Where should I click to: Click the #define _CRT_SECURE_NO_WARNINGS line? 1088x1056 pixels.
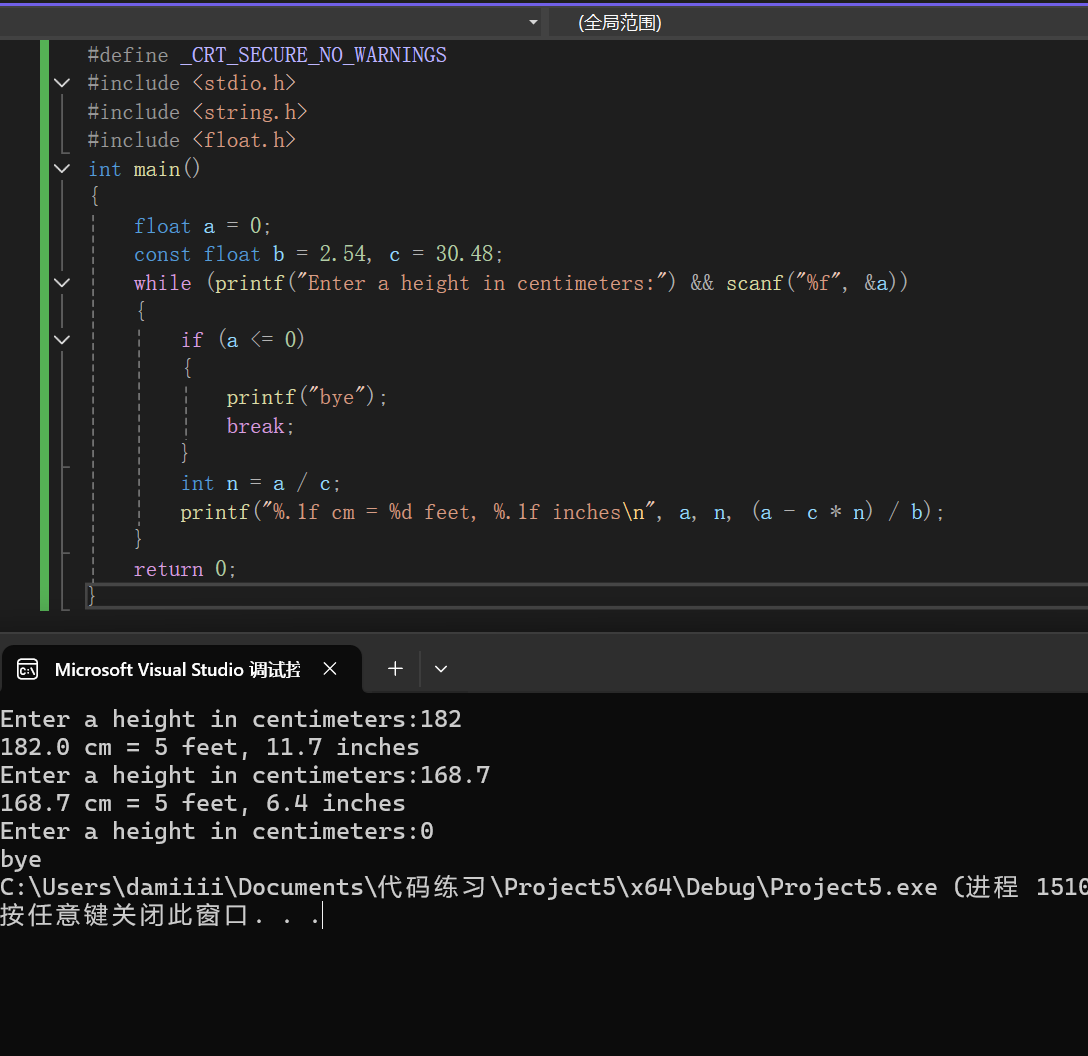point(267,55)
